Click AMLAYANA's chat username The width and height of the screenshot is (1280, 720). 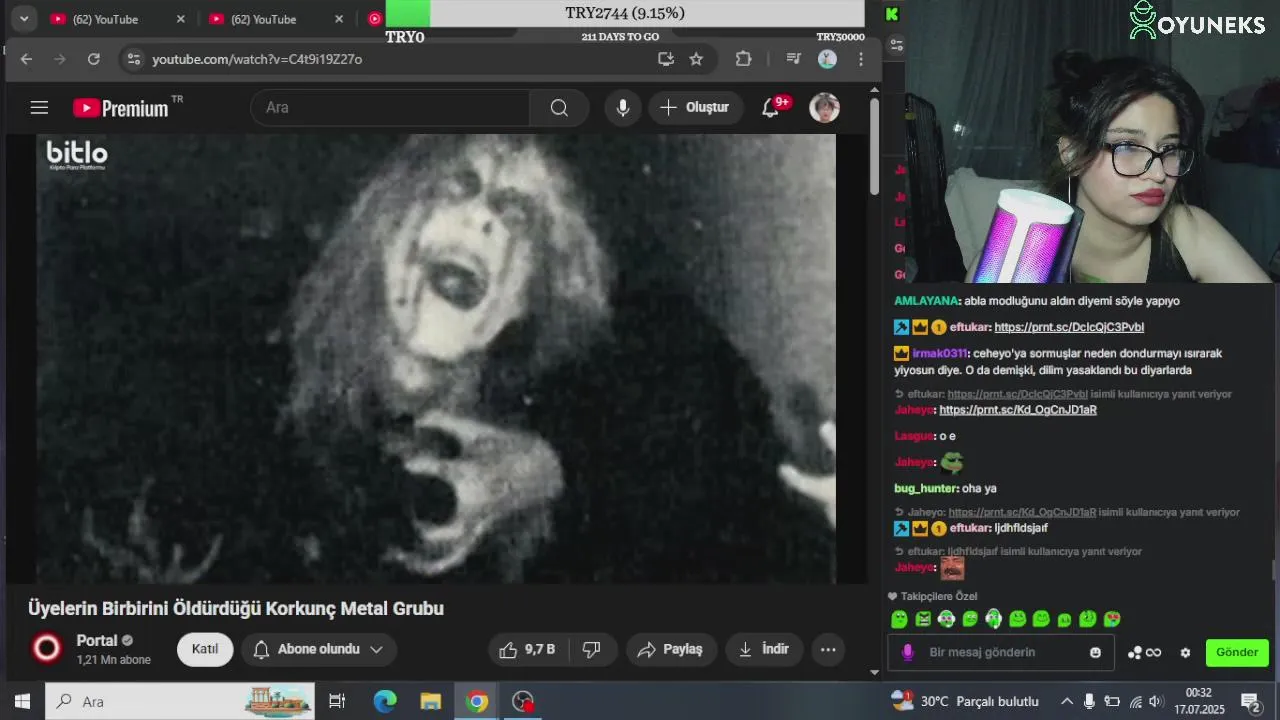point(927,301)
